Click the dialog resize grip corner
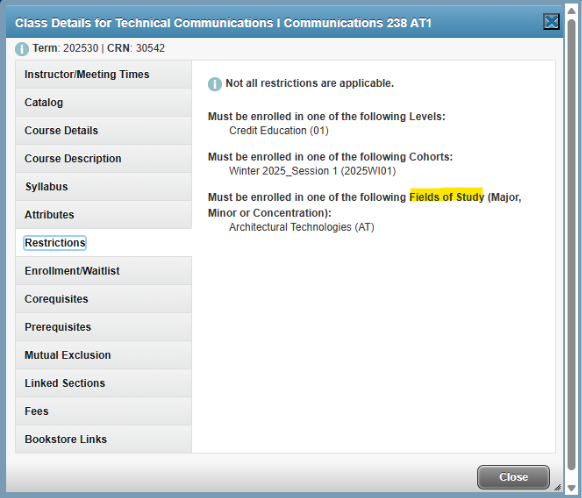This screenshot has width=582, height=498. 557,487
